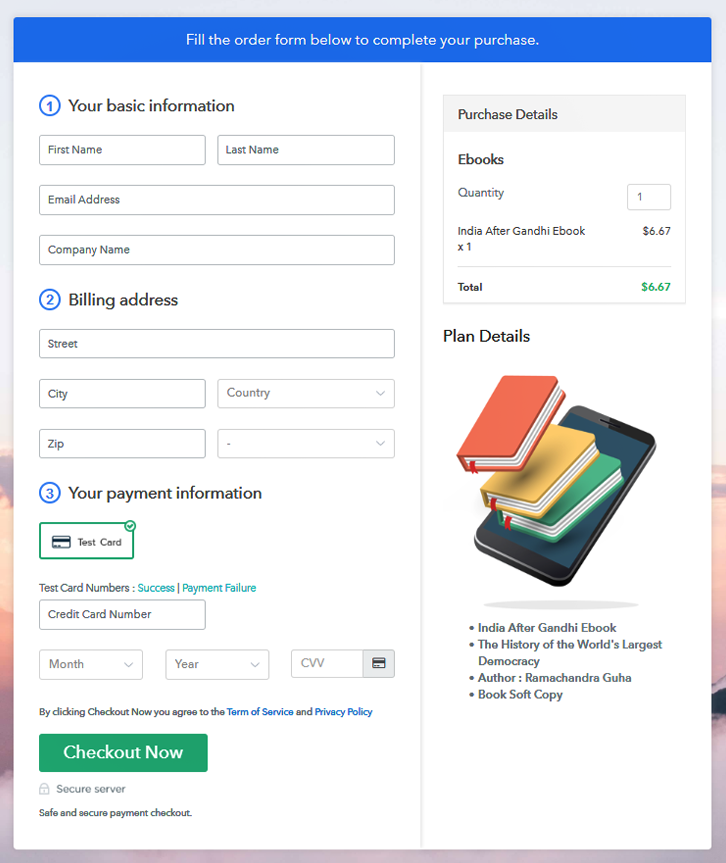The width and height of the screenshot is (726, 863).
Task: Open the Term of Service link
Action: [260, 712]
